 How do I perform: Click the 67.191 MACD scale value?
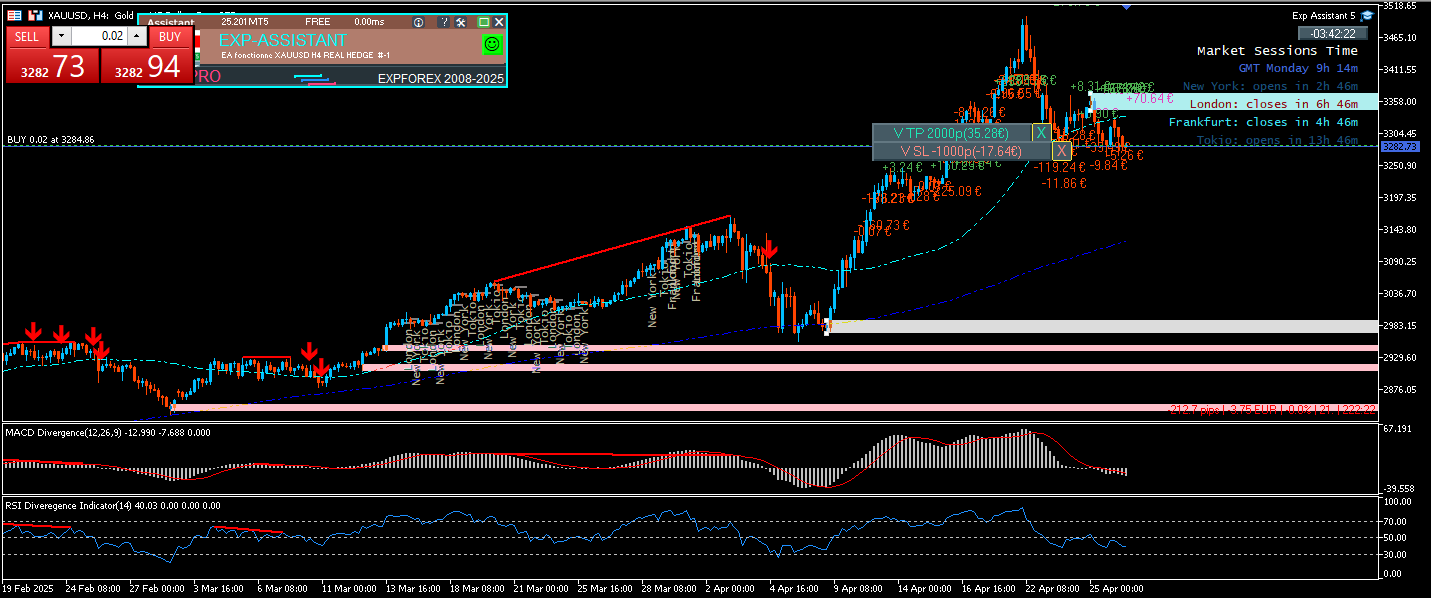click(1397, 429)
